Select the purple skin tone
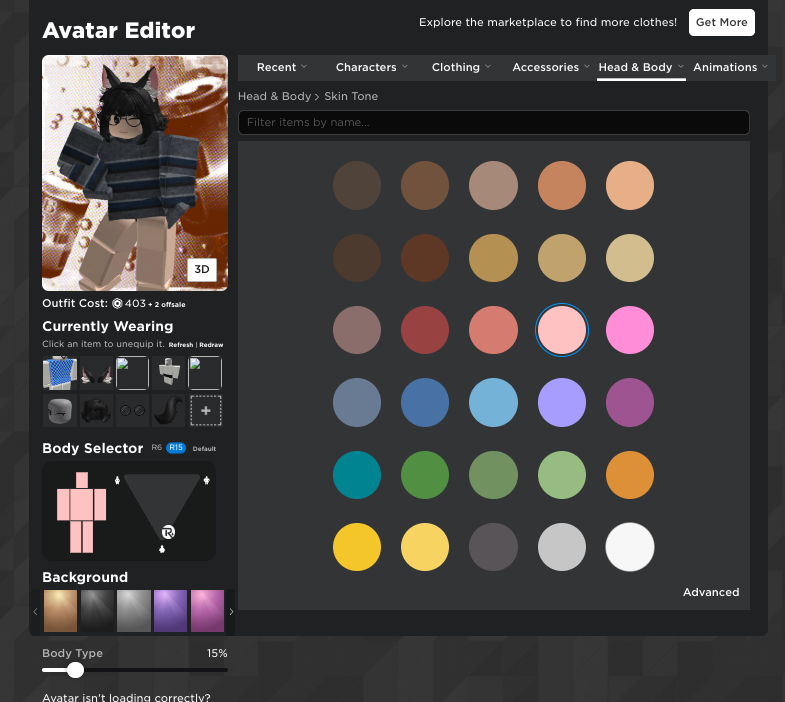This screenshot has height=702, width=785. [630, 403]
